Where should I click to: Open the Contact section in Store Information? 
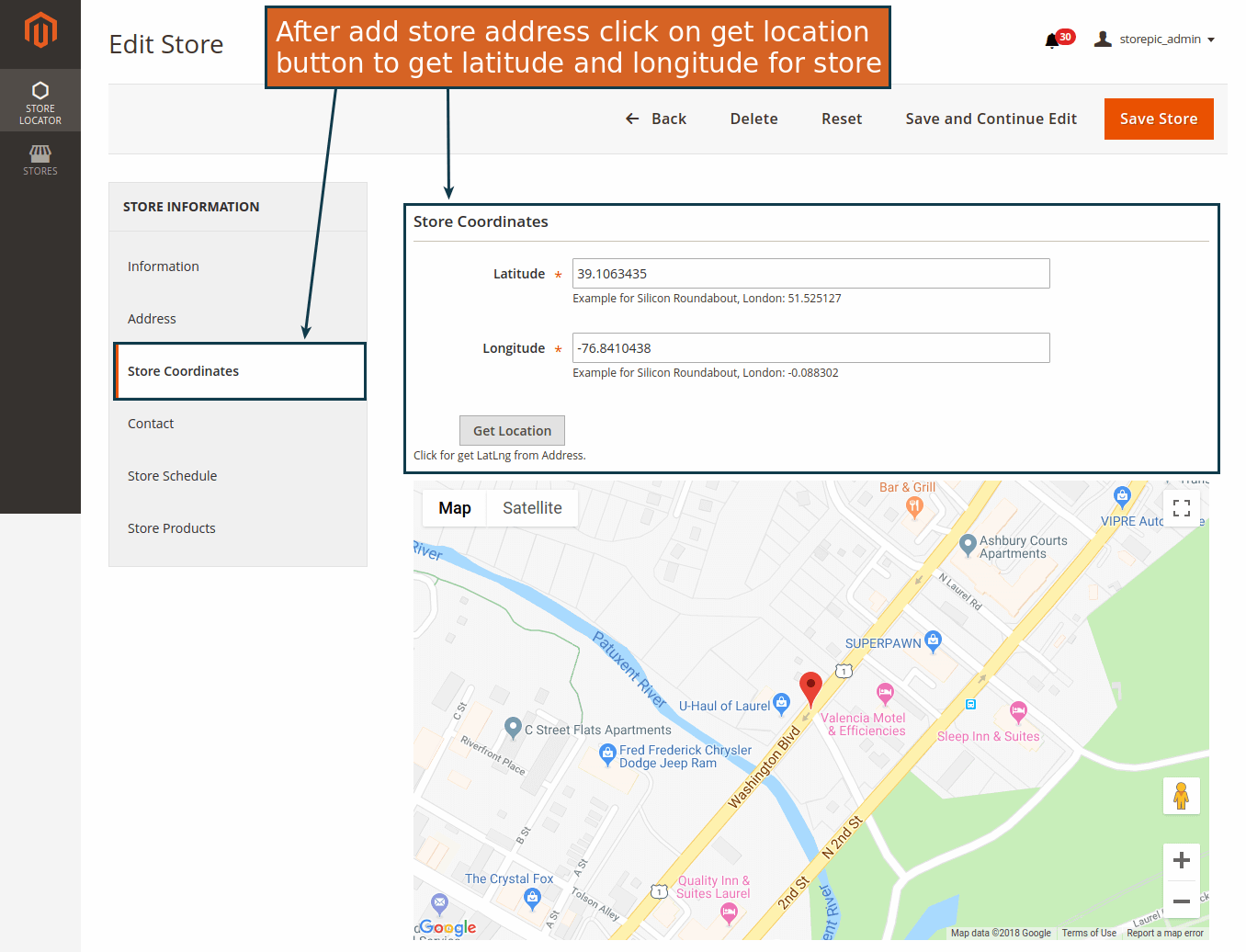tap(150, 424)
